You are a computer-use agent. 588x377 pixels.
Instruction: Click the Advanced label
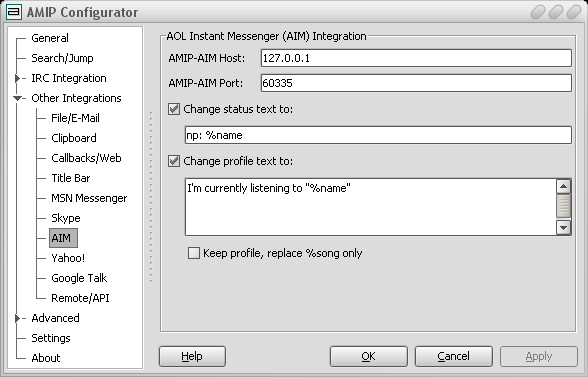tap(56, 318)
